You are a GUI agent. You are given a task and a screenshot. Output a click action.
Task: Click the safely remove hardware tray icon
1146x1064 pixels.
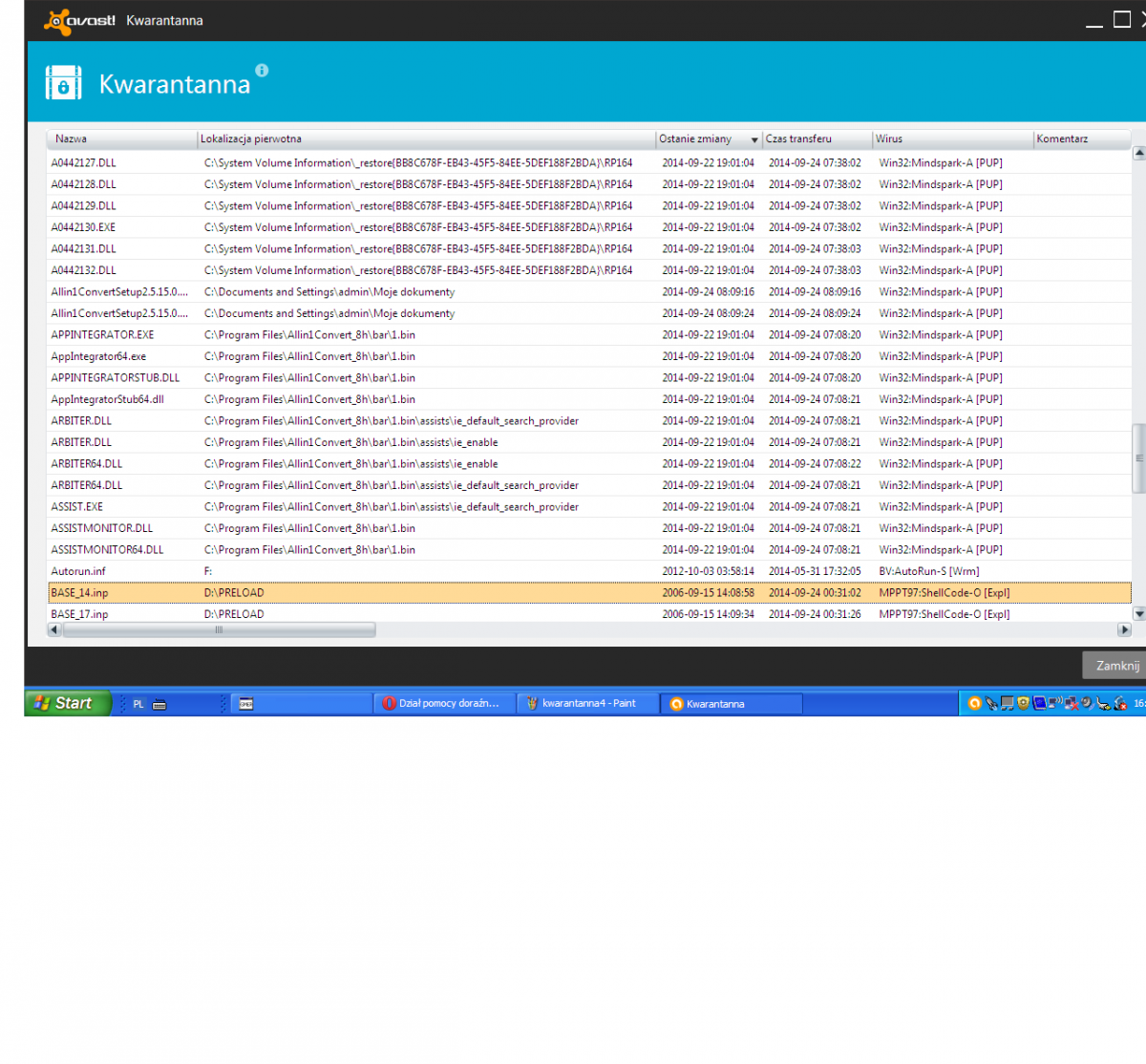(x=1103, y=704)
